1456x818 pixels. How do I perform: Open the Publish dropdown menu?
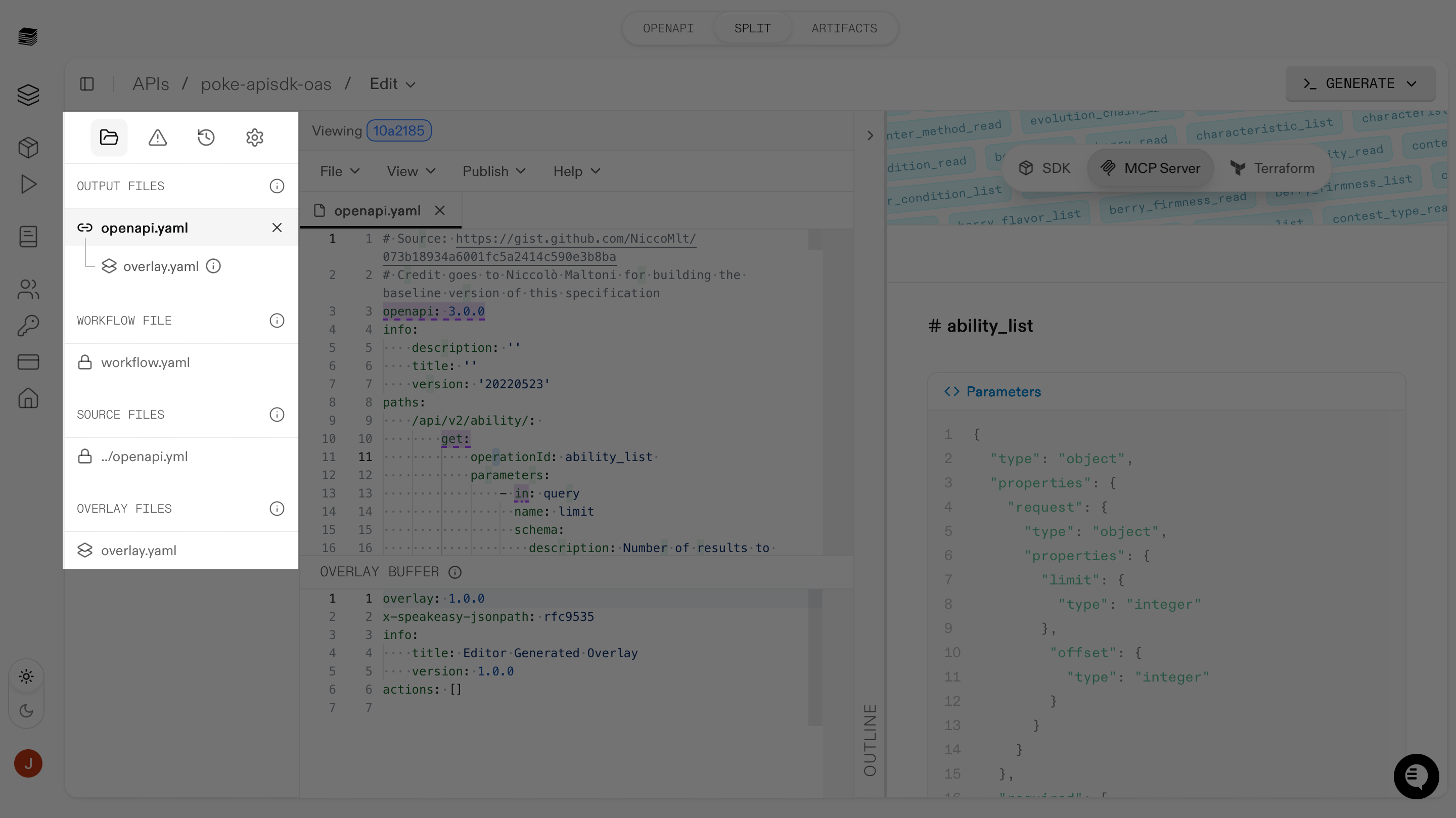[x=493, y=171]
